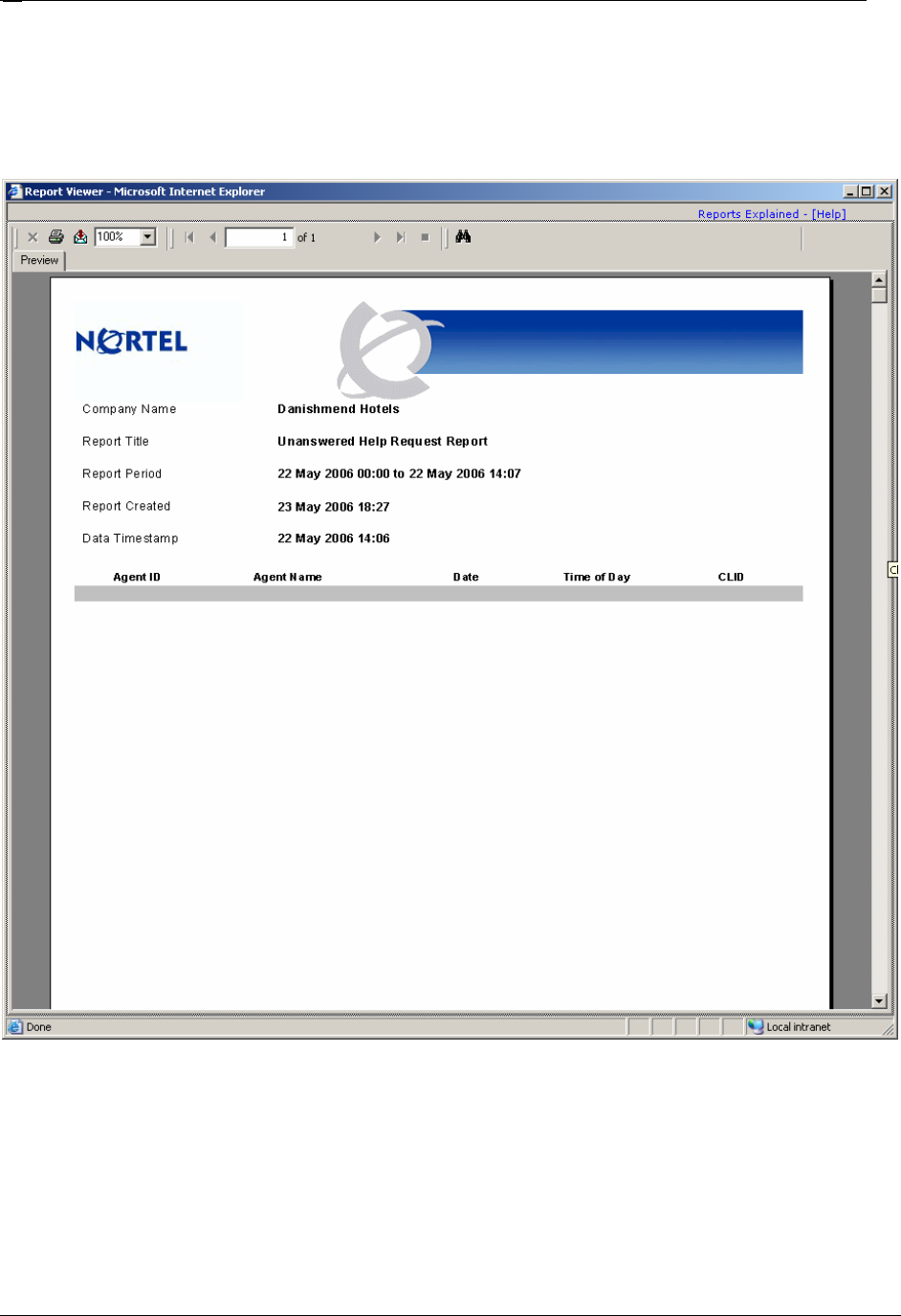Jump to last report page
Screen dimensions: 901x1316
[401, 237]
